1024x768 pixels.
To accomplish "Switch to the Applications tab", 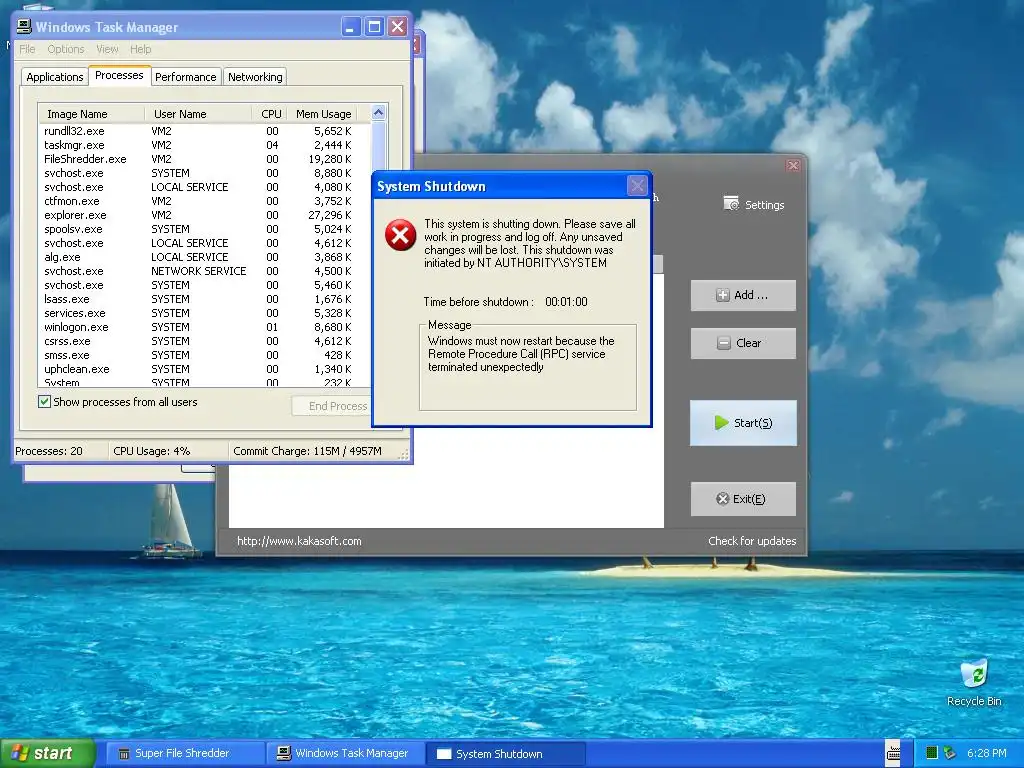I will click(55, 76).
